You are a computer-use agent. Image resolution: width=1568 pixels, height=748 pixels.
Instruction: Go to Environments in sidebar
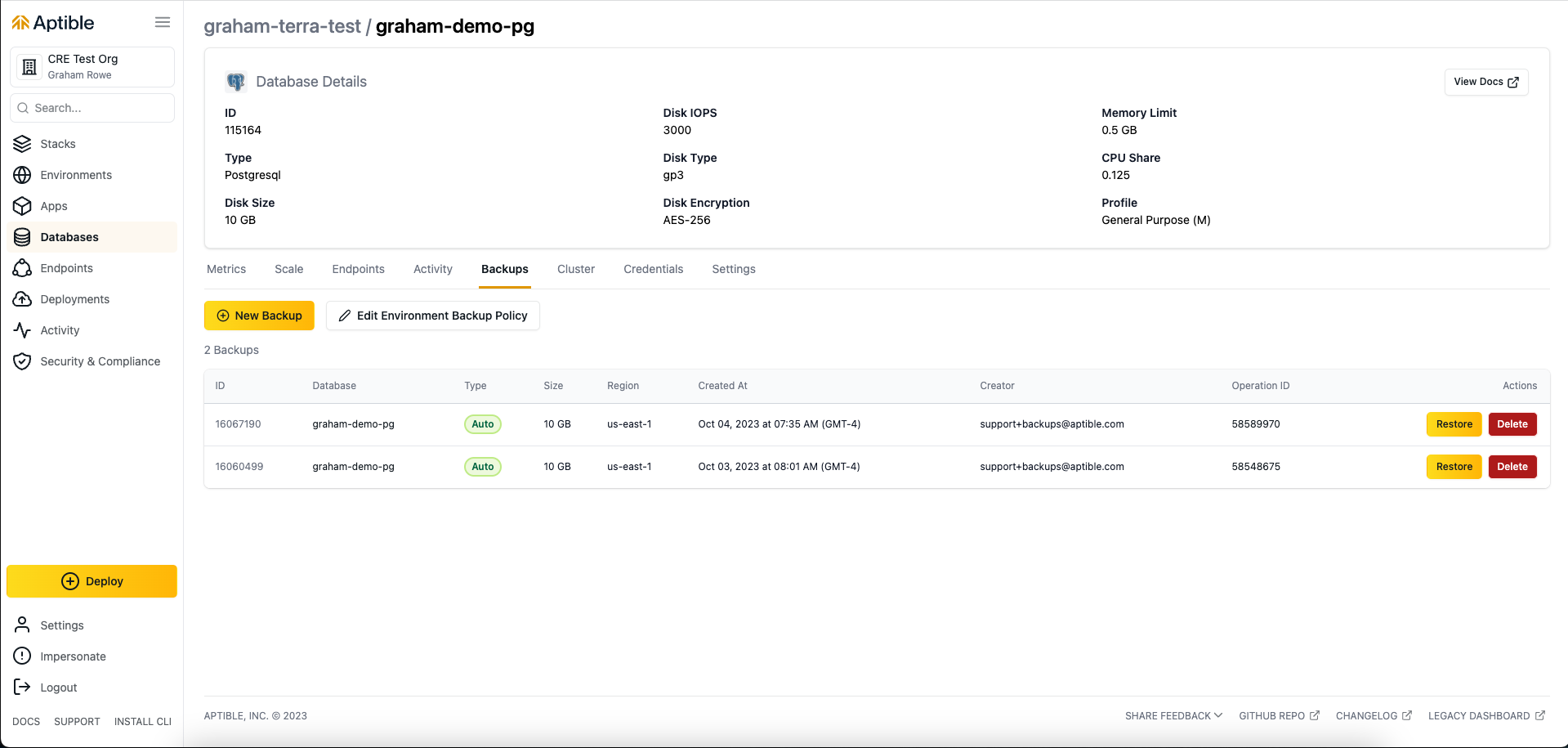[x=76, y=175]
